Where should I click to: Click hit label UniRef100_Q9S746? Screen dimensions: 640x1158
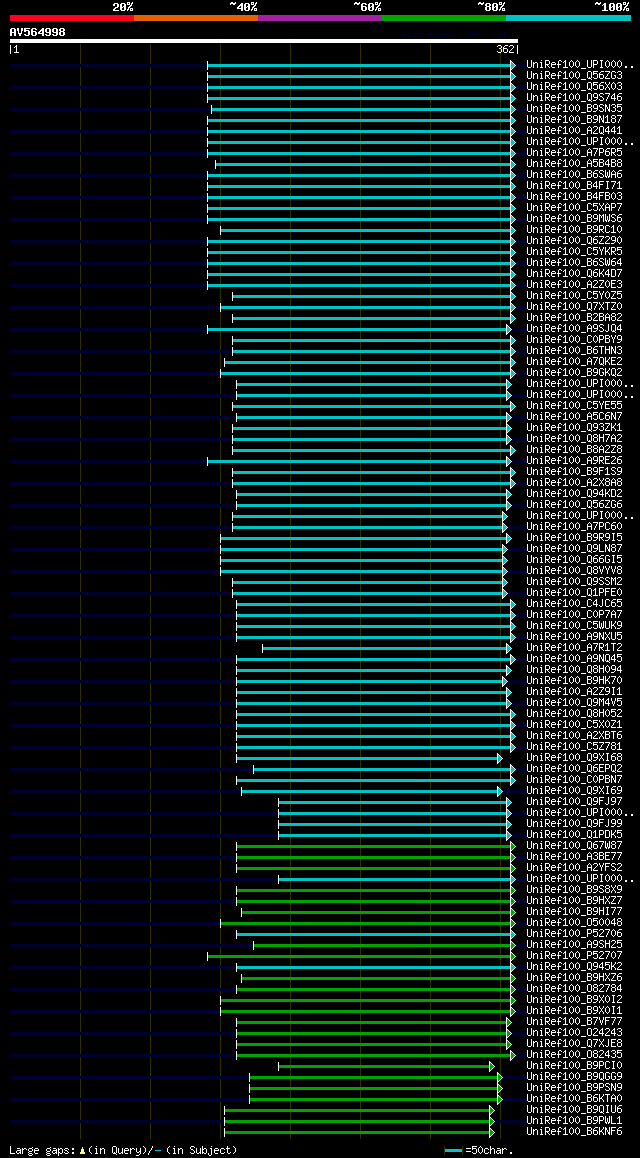point(574,97)
